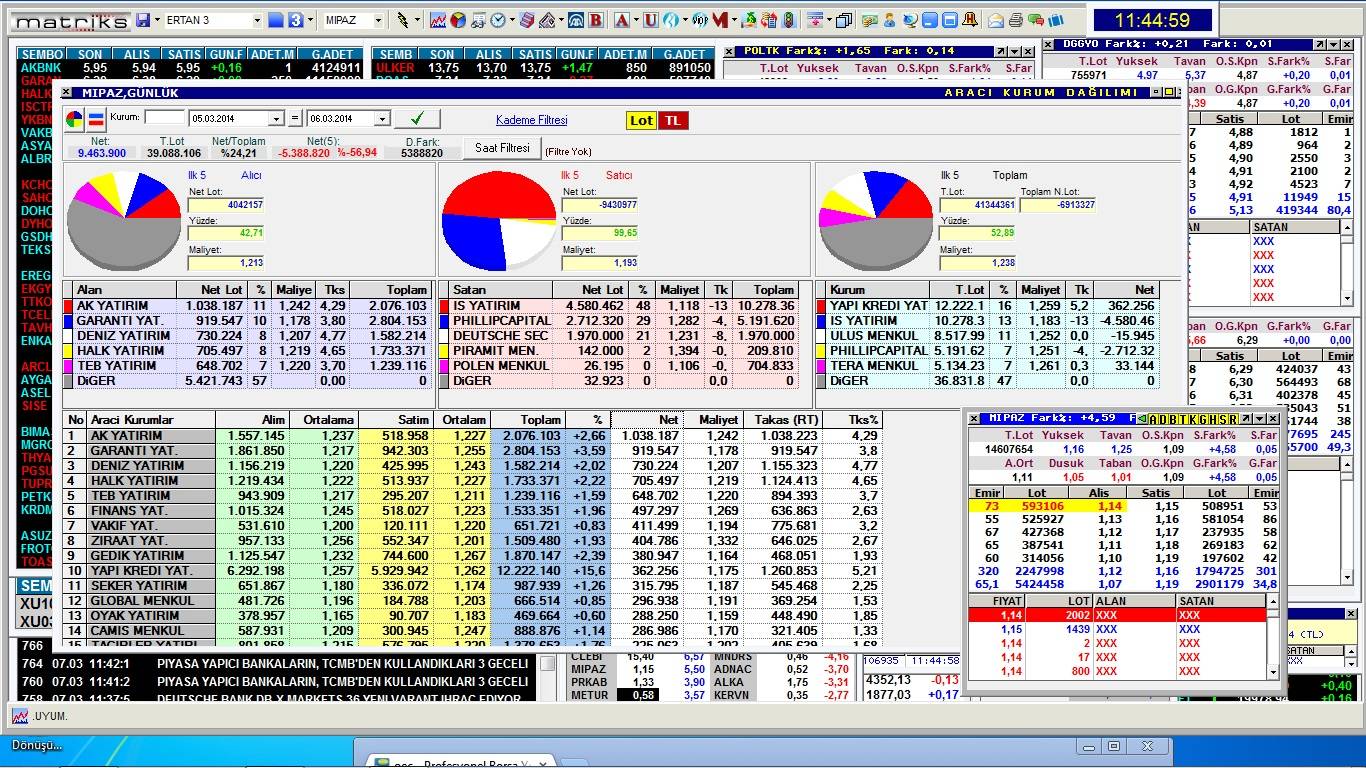This screenshot has width=1366, height=768.
Task: Click the printer icon in the toolbar
Action: (x=1016, y=20)
